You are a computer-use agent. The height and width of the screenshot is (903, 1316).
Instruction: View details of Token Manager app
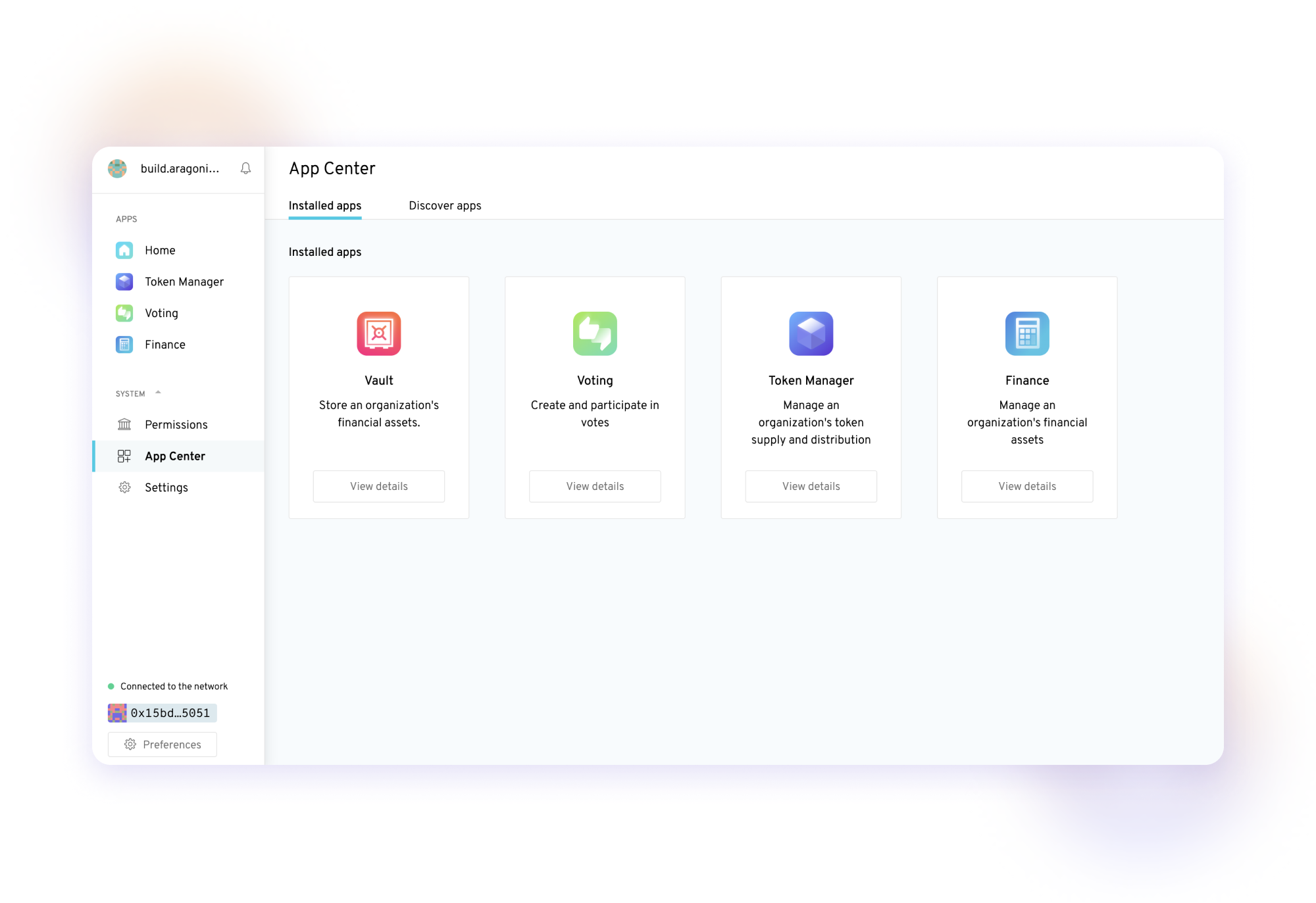[811, 486]
